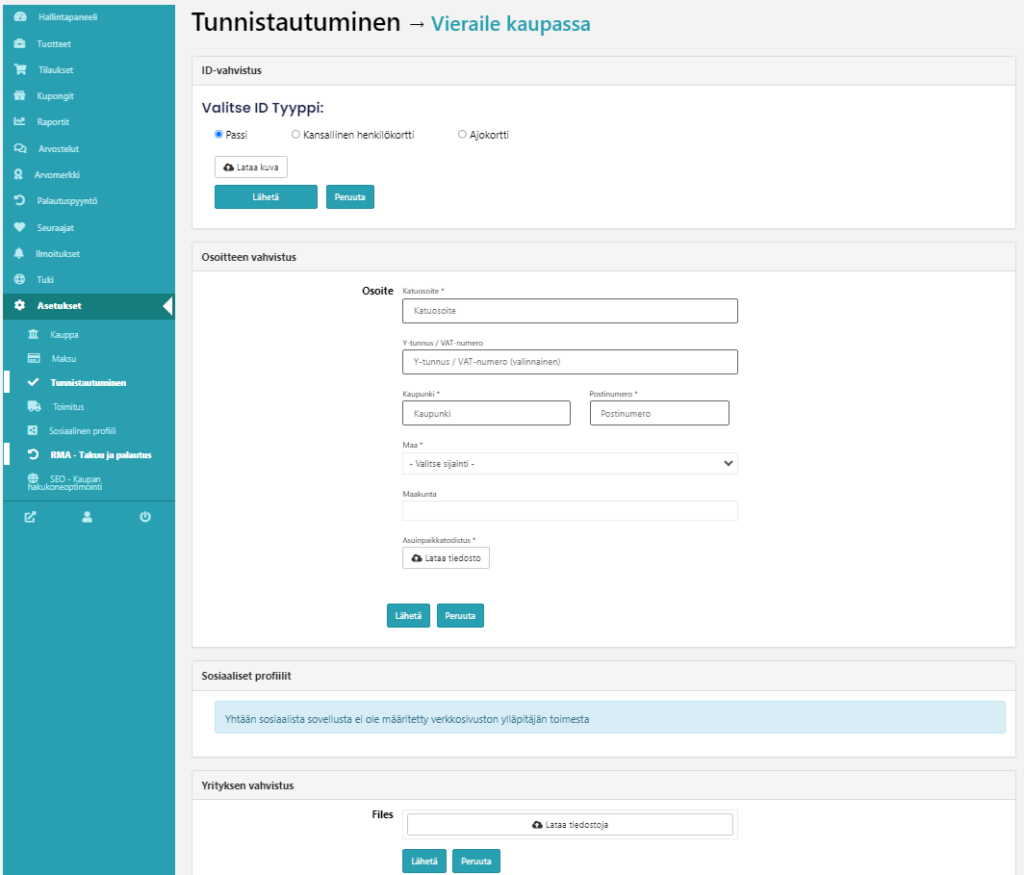1024x875 pixels.
Task: Open the Maksu settings submenu item
Action: [x=63, y=358]
